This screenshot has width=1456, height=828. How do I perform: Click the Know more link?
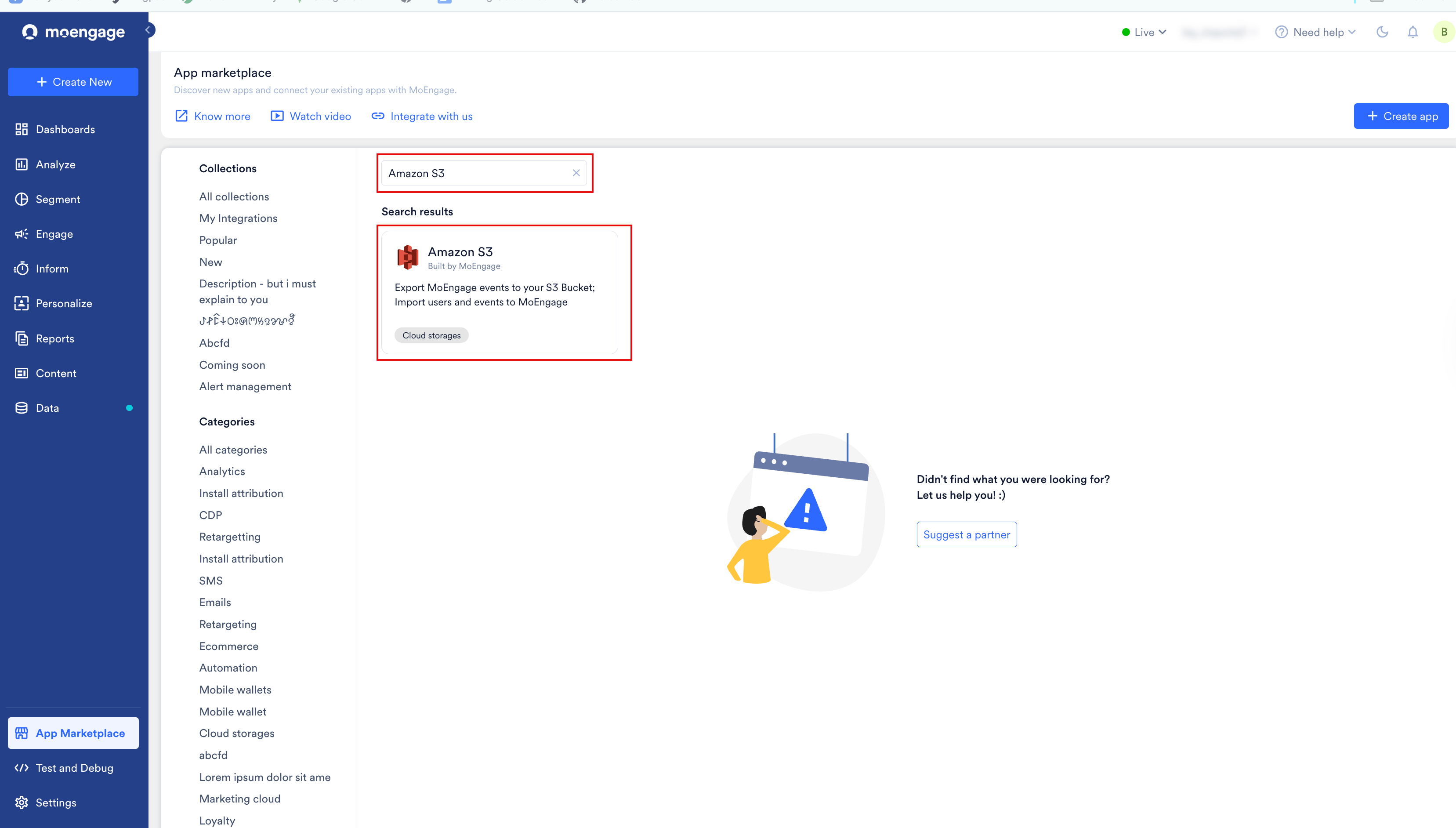coord(213,116)
